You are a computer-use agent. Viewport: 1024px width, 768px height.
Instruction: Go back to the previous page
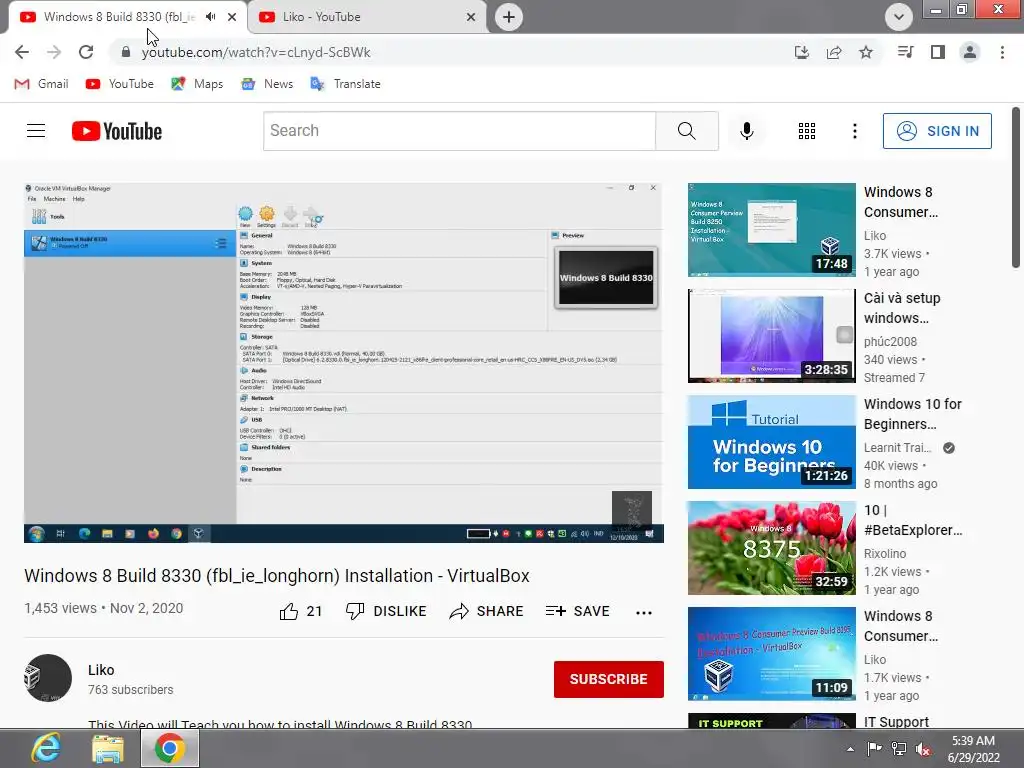[x=22, y=52]
